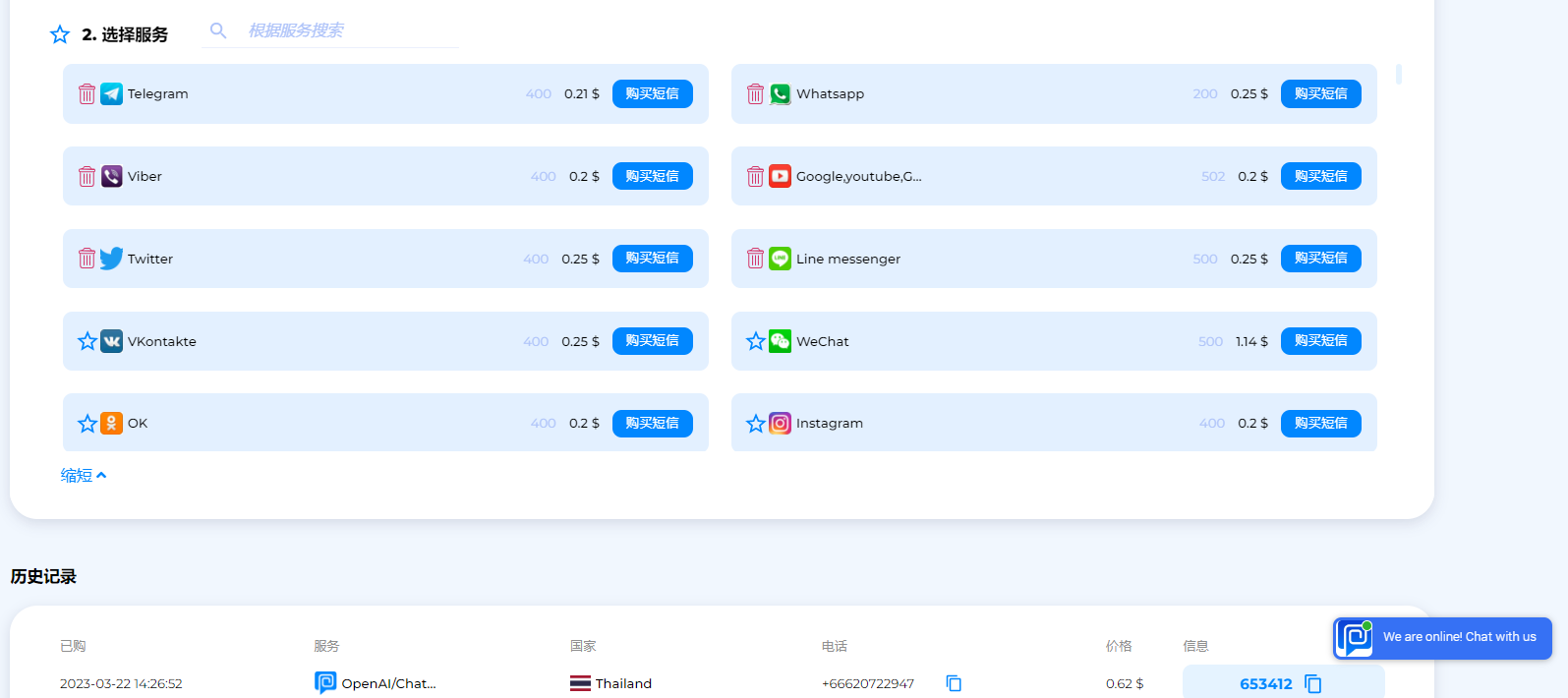Star VKontakte as a favorite
The image size is (1568, 698).
coord(87,341)
